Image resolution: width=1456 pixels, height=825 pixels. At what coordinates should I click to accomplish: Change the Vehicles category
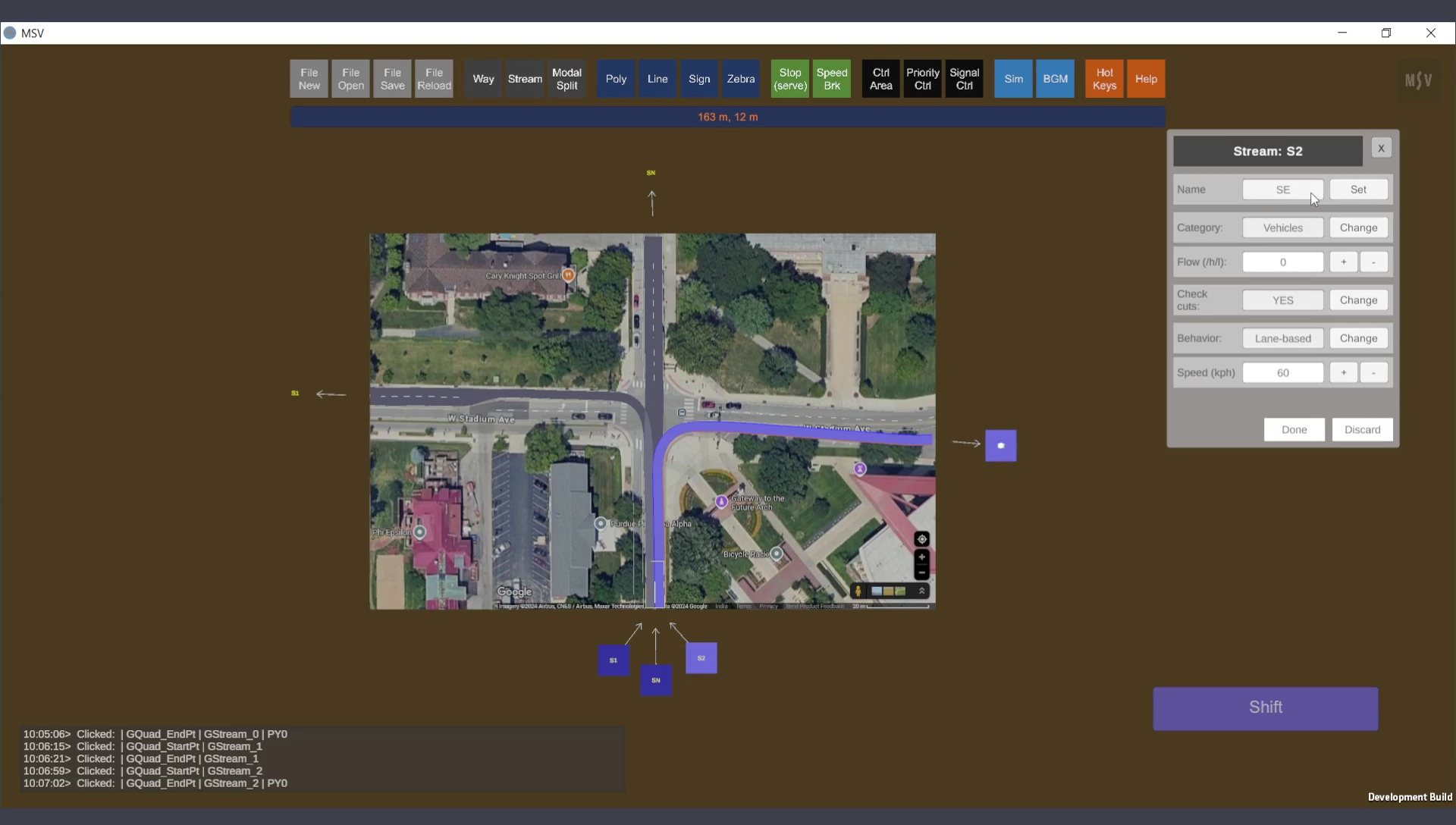tap(1358, 227)
